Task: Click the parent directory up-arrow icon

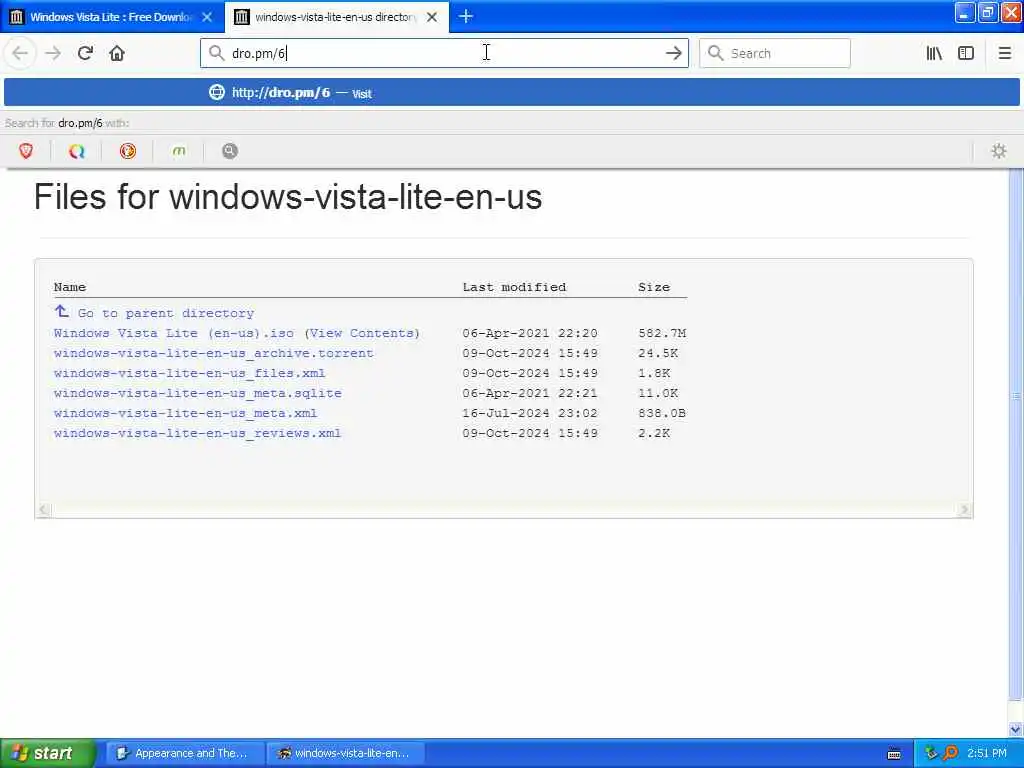Action: (x=61, y=312)
